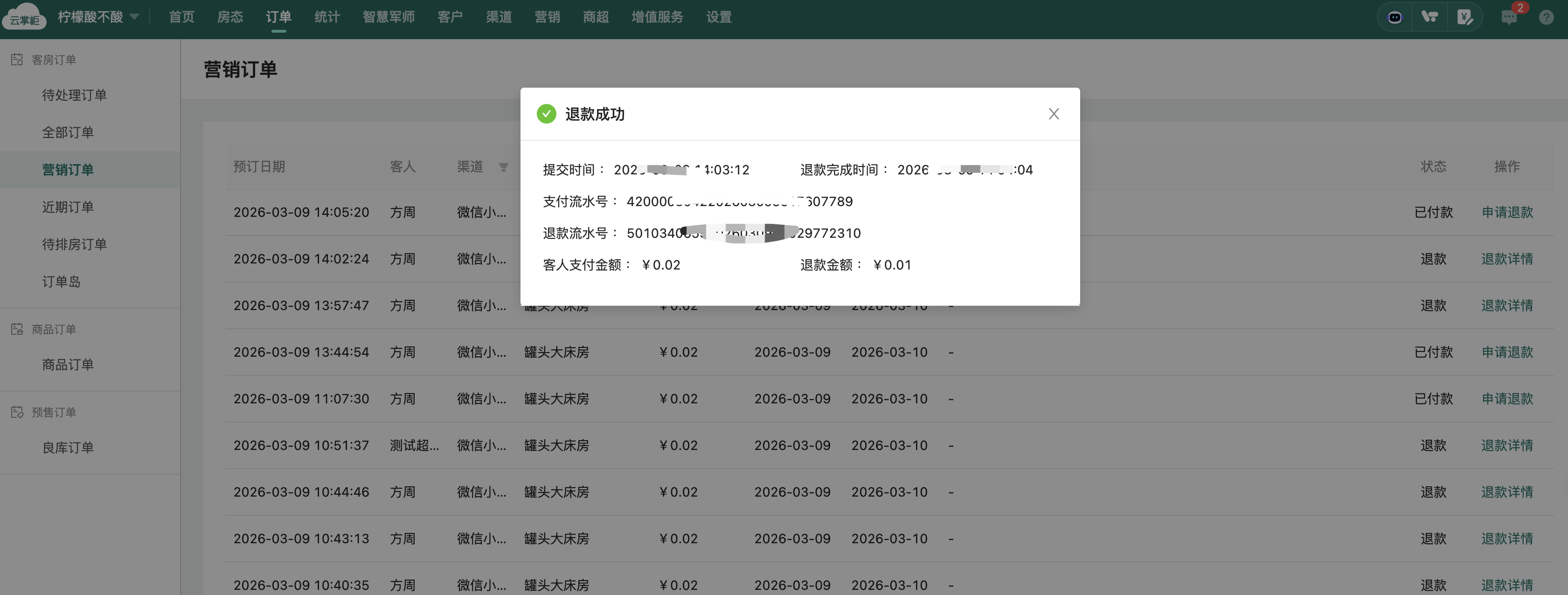Viewport: 1568px width, 595px height.
Task: Click the yen price-edit icon
Action: [1464, 17]
